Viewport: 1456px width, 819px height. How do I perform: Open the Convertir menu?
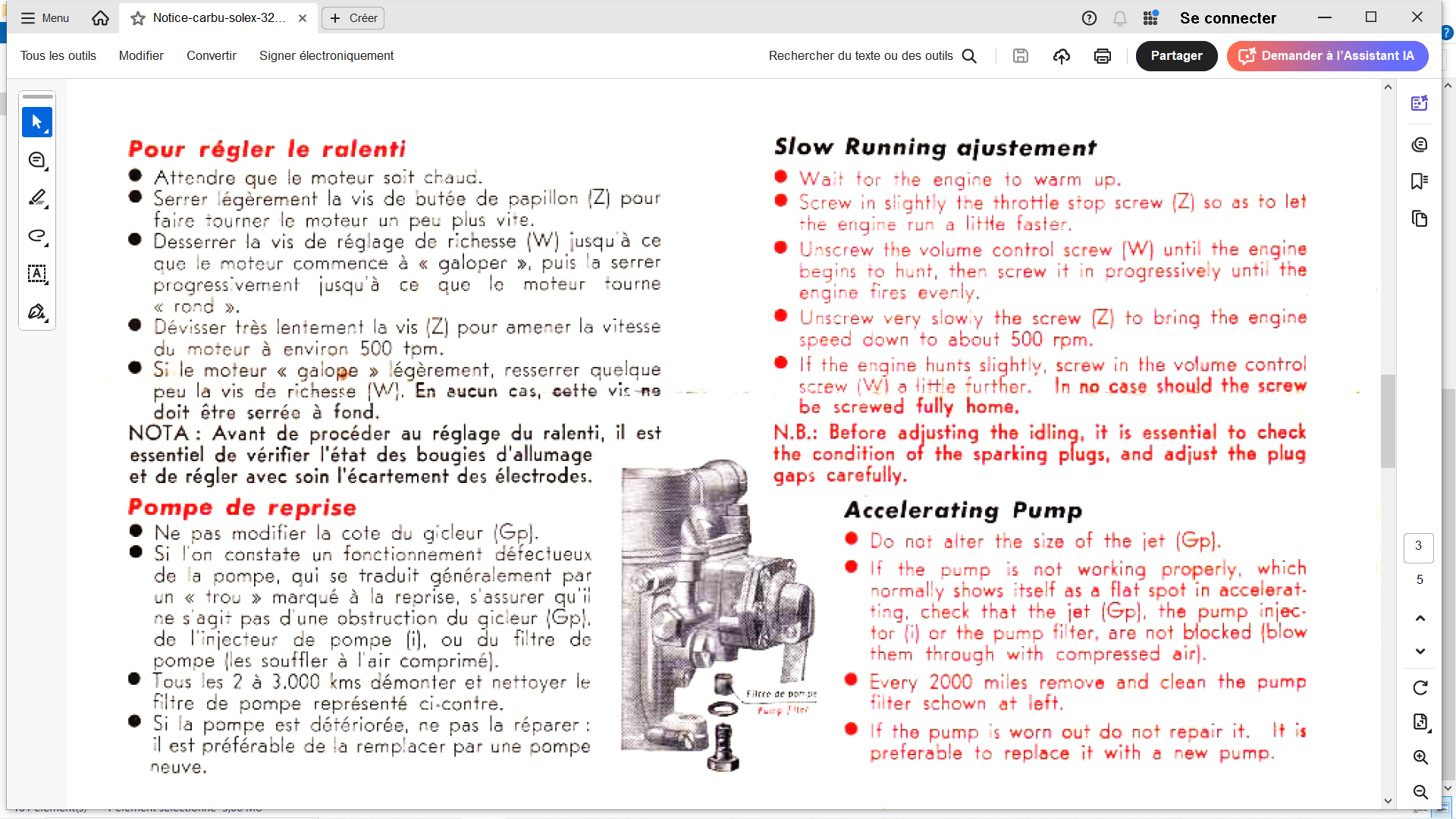[x=212, y=56]
